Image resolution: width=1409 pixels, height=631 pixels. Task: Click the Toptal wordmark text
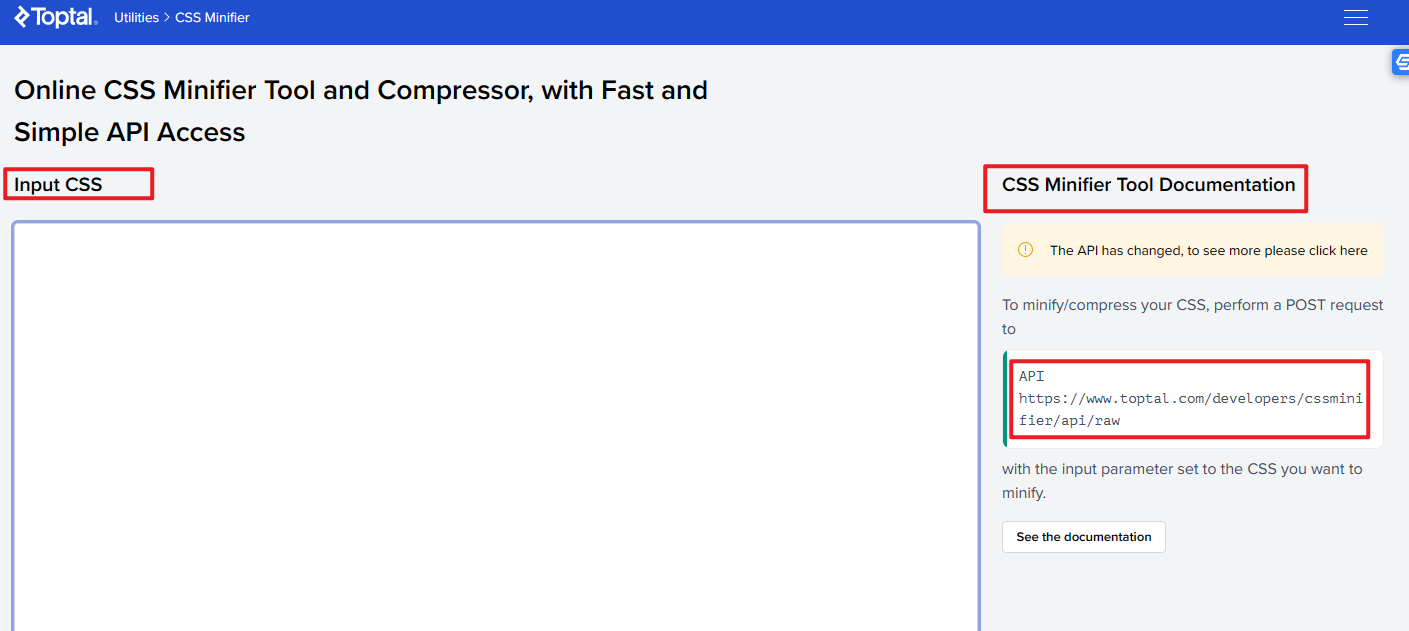click(64, 17)
